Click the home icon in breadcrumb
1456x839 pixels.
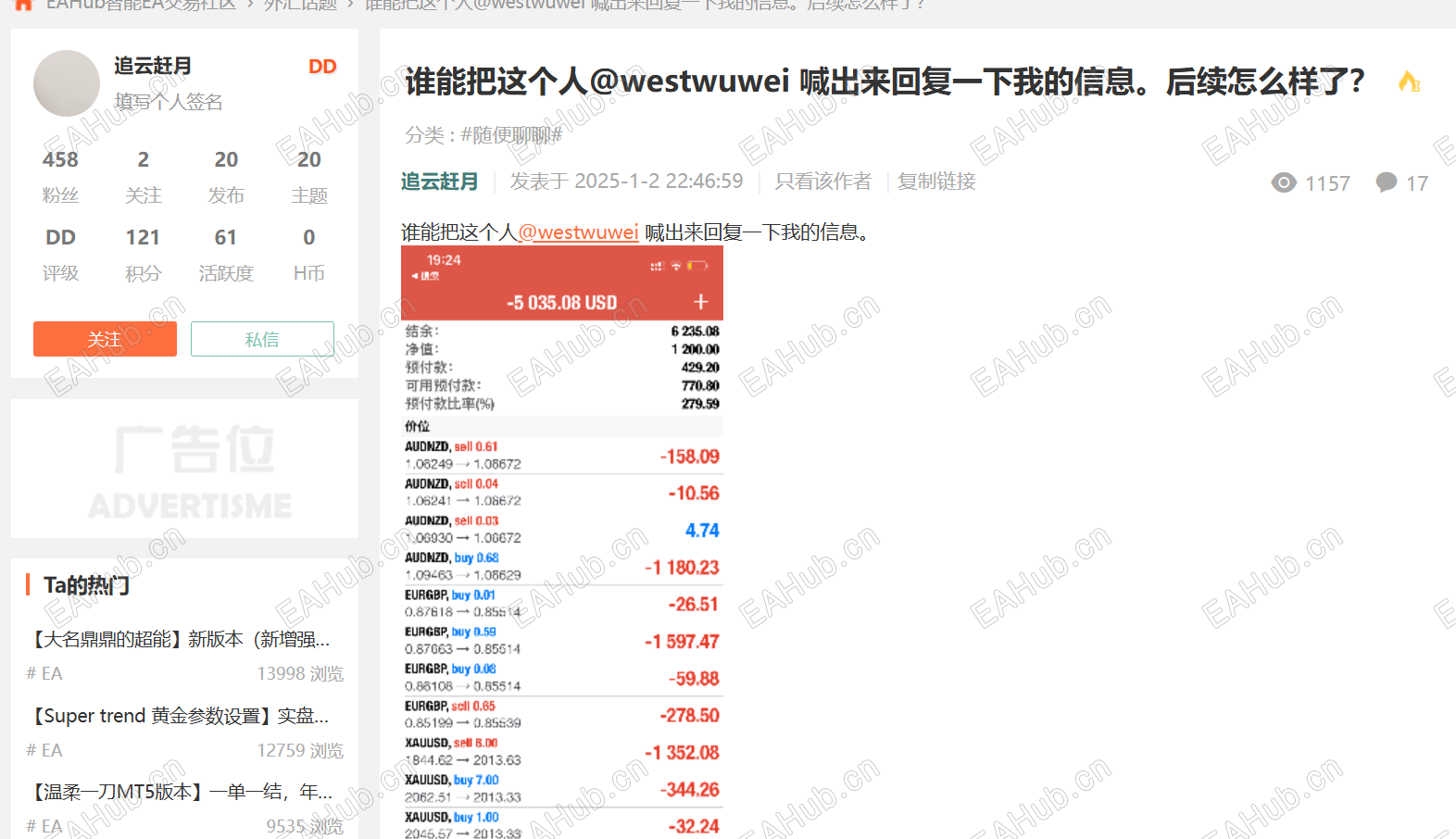pos(23,4)
